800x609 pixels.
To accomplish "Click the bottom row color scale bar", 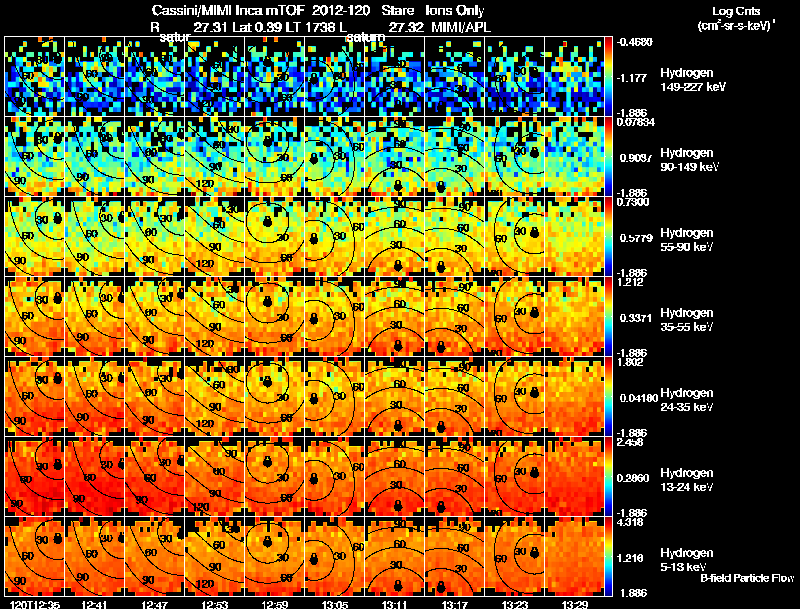I will 608,556.
